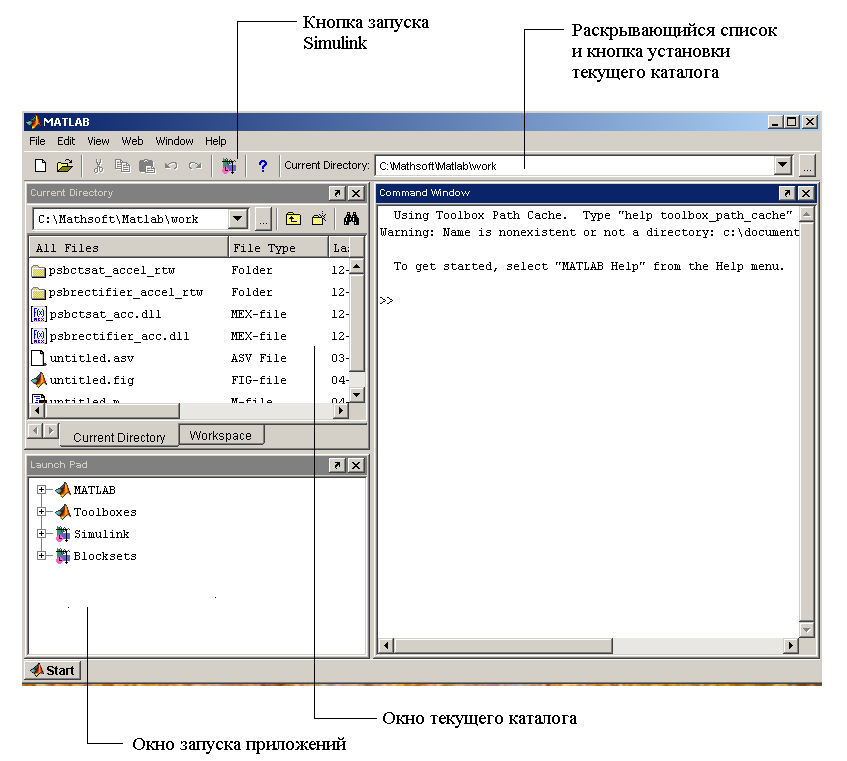
Task: Click the tab scroll left arrow
Action: point(36,430)
